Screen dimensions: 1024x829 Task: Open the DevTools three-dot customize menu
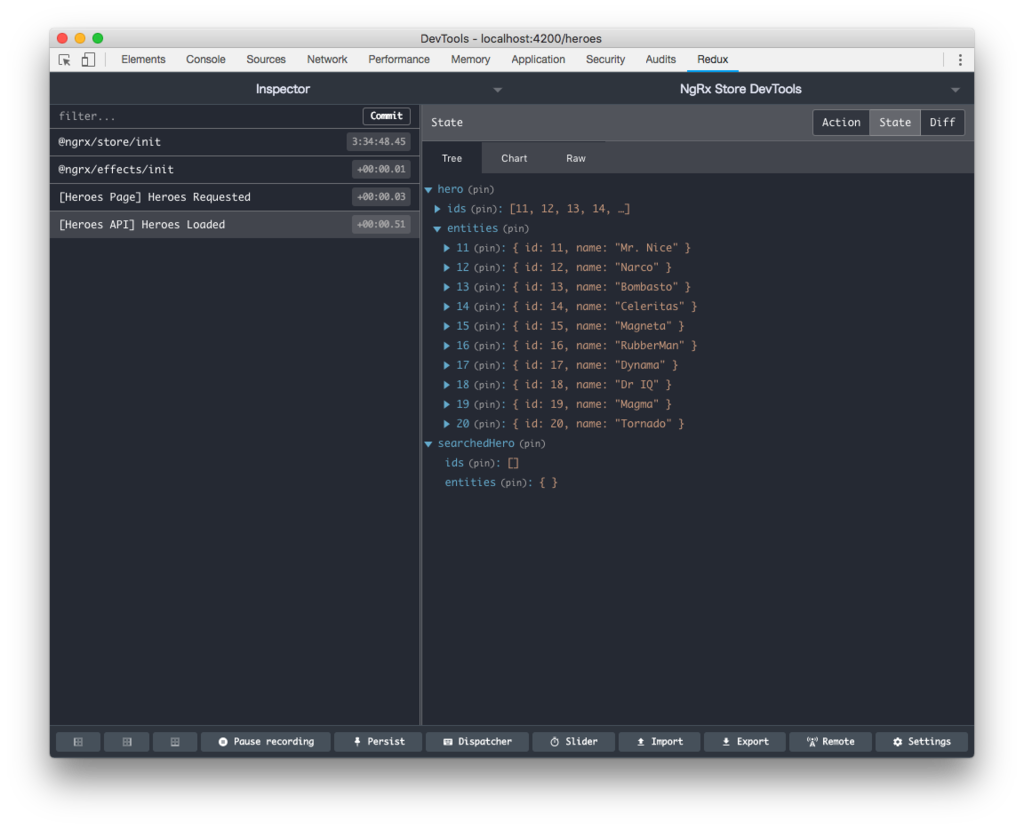pyautogui.click(x=959, y=59)
